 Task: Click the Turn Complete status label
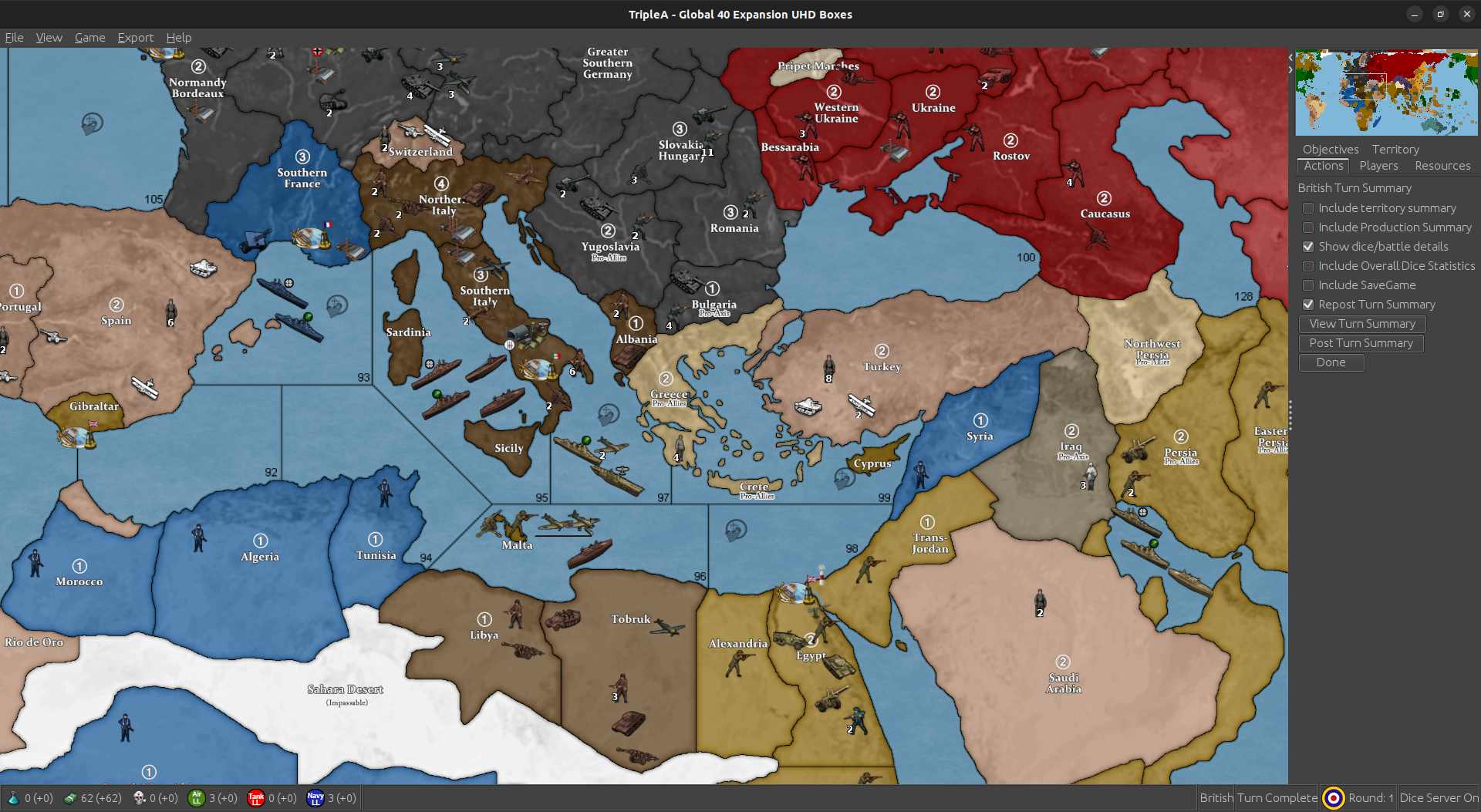coord(1277,798)
